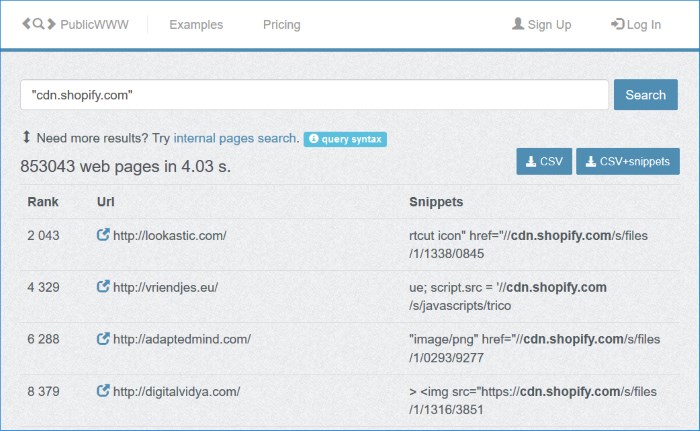Viewport: 700px width, 431px height.
Task: Click the up-down arrow icon beside Need more results
Action: tap(26, 137)
